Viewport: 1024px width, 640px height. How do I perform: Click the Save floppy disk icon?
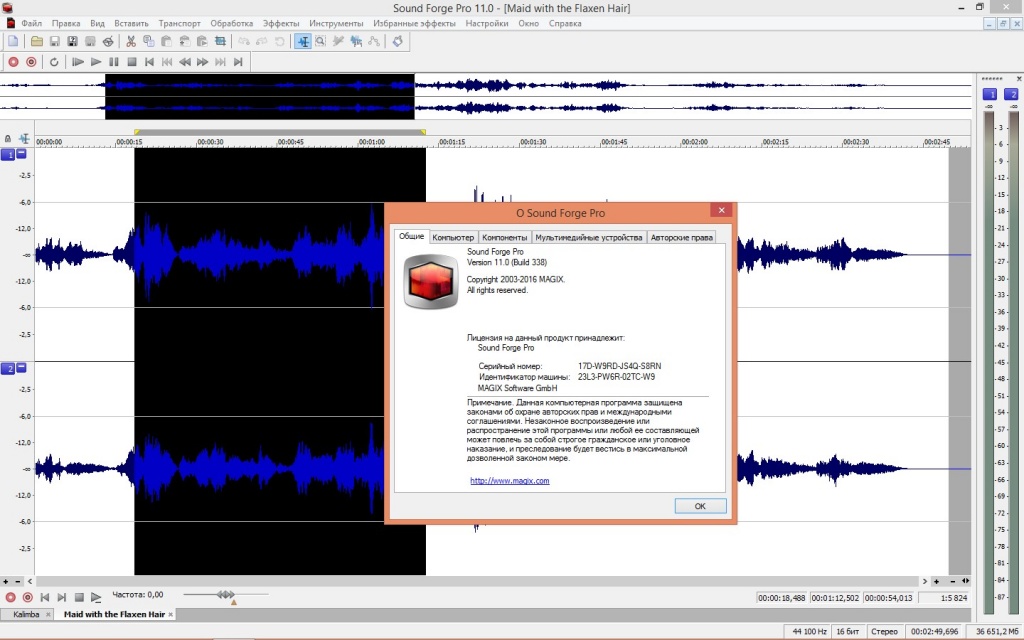[x=55, y=41]
